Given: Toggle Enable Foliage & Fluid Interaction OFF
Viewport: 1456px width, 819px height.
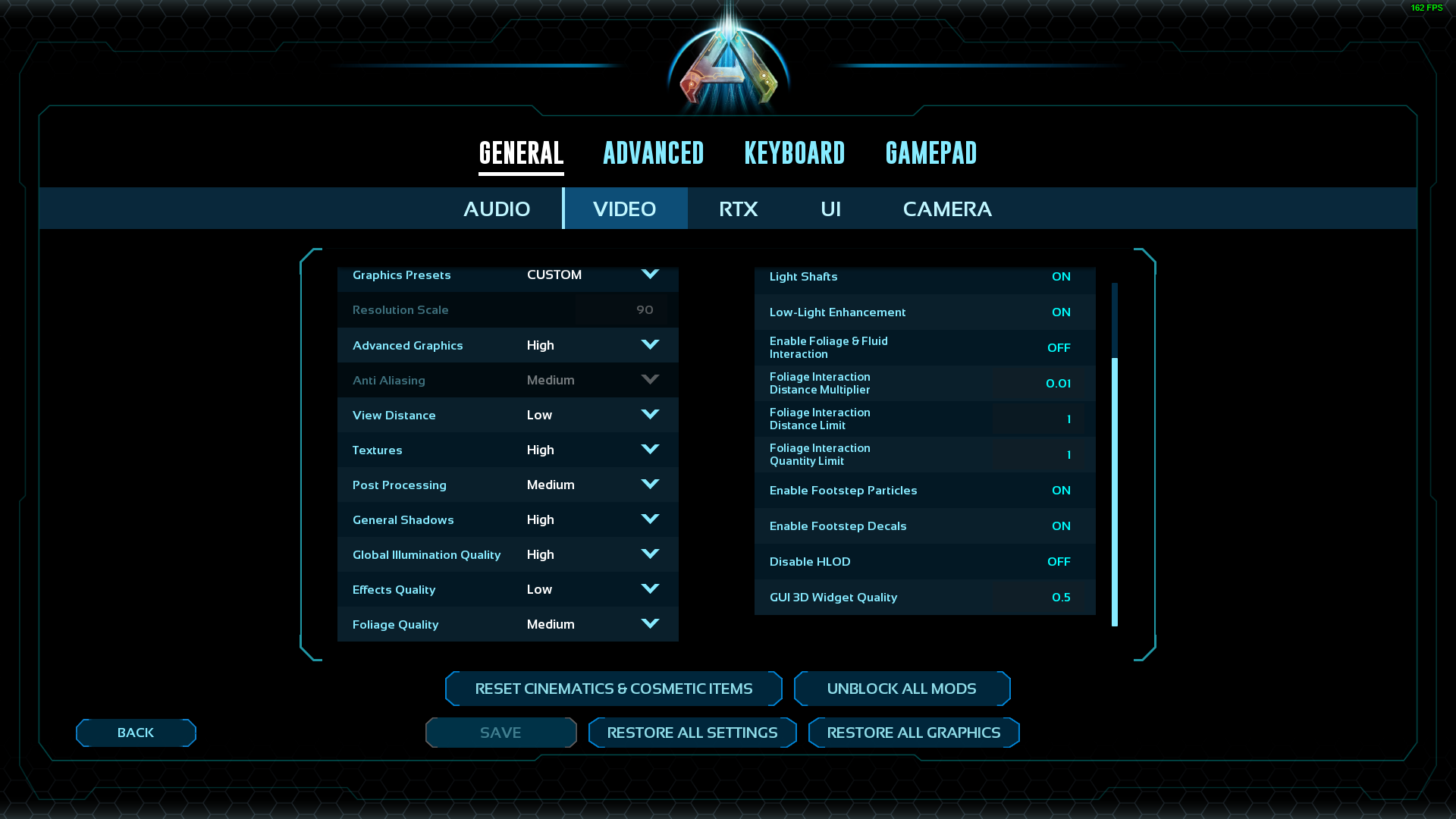Looking at the screenshot, I should [x=1059, y=348].
